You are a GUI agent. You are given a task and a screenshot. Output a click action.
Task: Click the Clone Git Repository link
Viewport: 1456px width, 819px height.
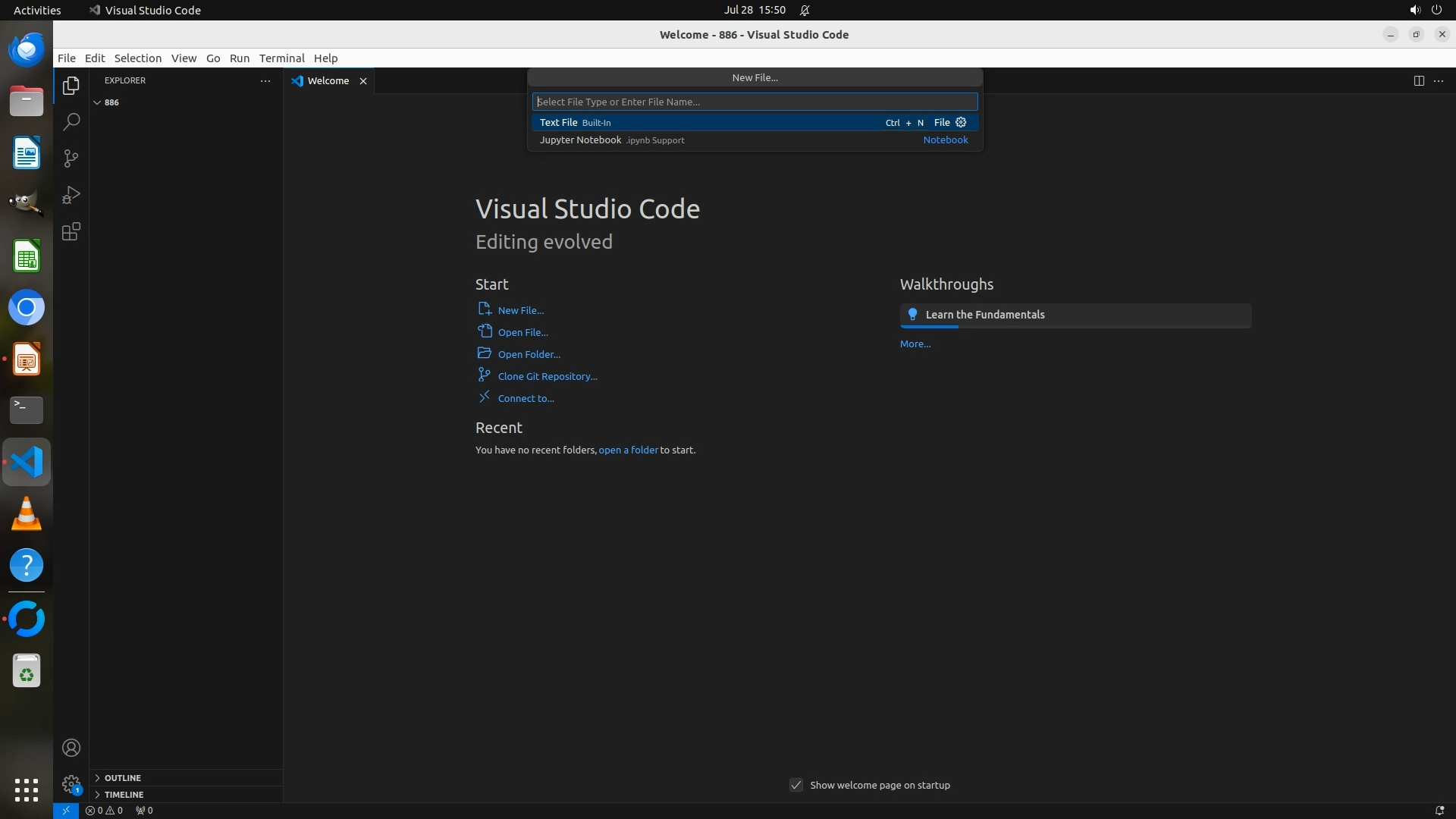pos(547,376)
